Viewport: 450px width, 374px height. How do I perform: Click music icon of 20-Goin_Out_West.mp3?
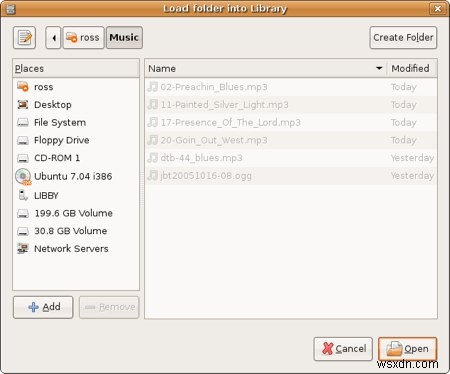(x=153, y=140)
